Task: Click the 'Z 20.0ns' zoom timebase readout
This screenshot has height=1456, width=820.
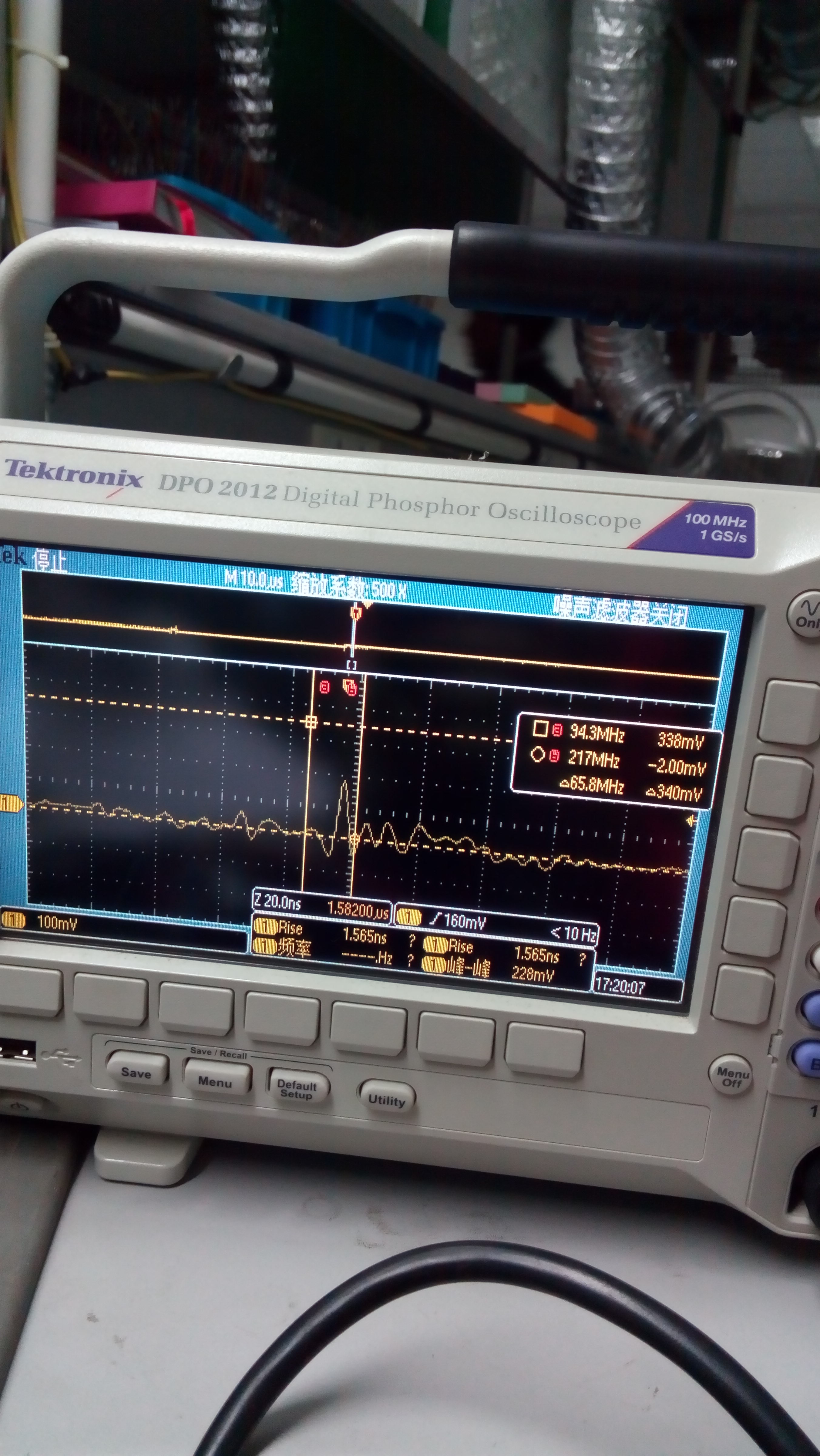Action: [277, 903]
